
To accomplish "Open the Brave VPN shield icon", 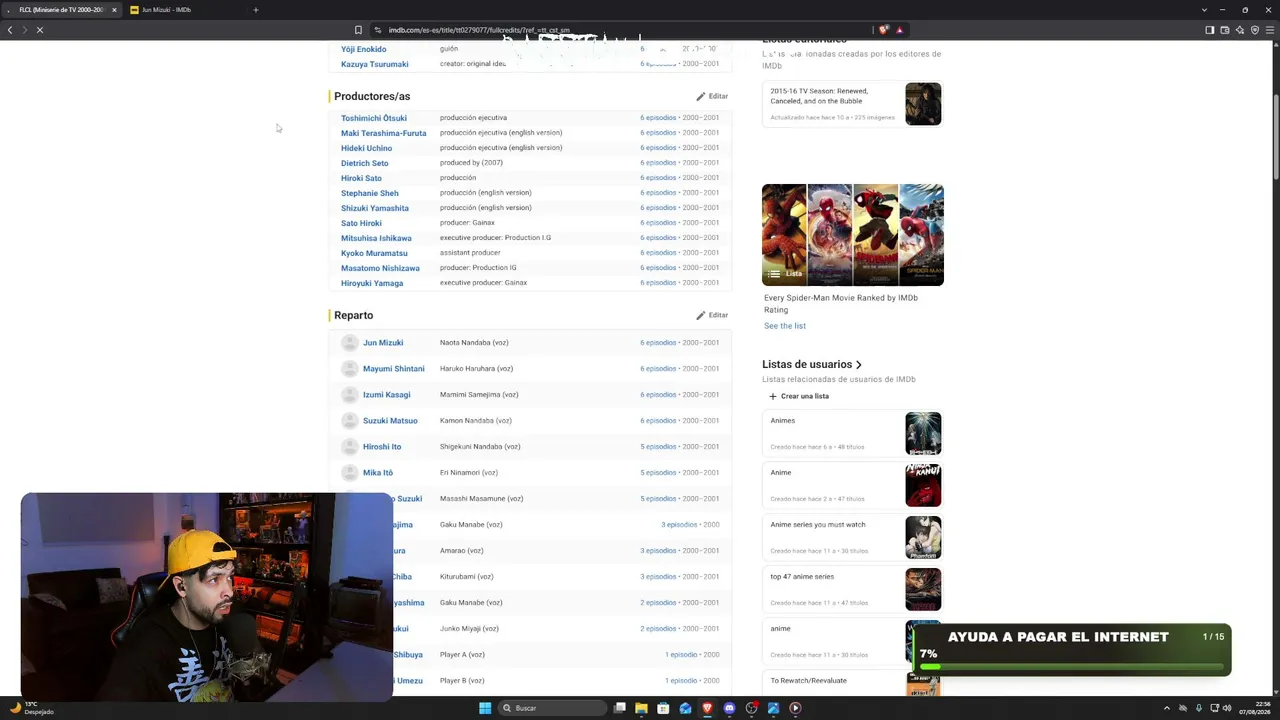I will tap(1255, 30).
